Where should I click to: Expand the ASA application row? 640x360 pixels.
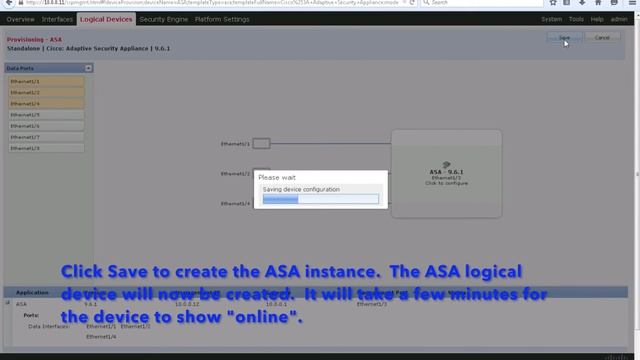pos(8,303)
